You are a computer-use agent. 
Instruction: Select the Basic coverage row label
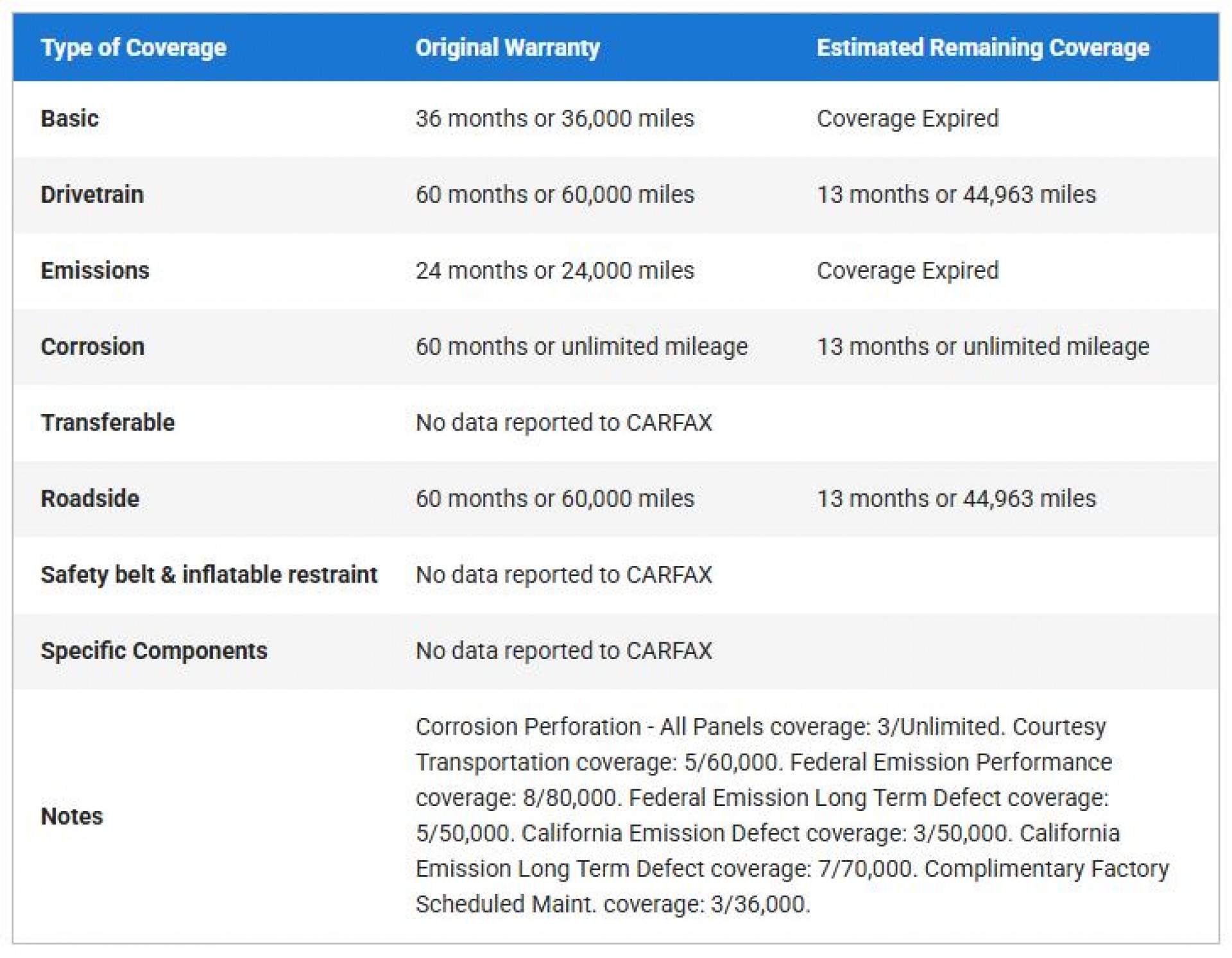coord(70,119)
